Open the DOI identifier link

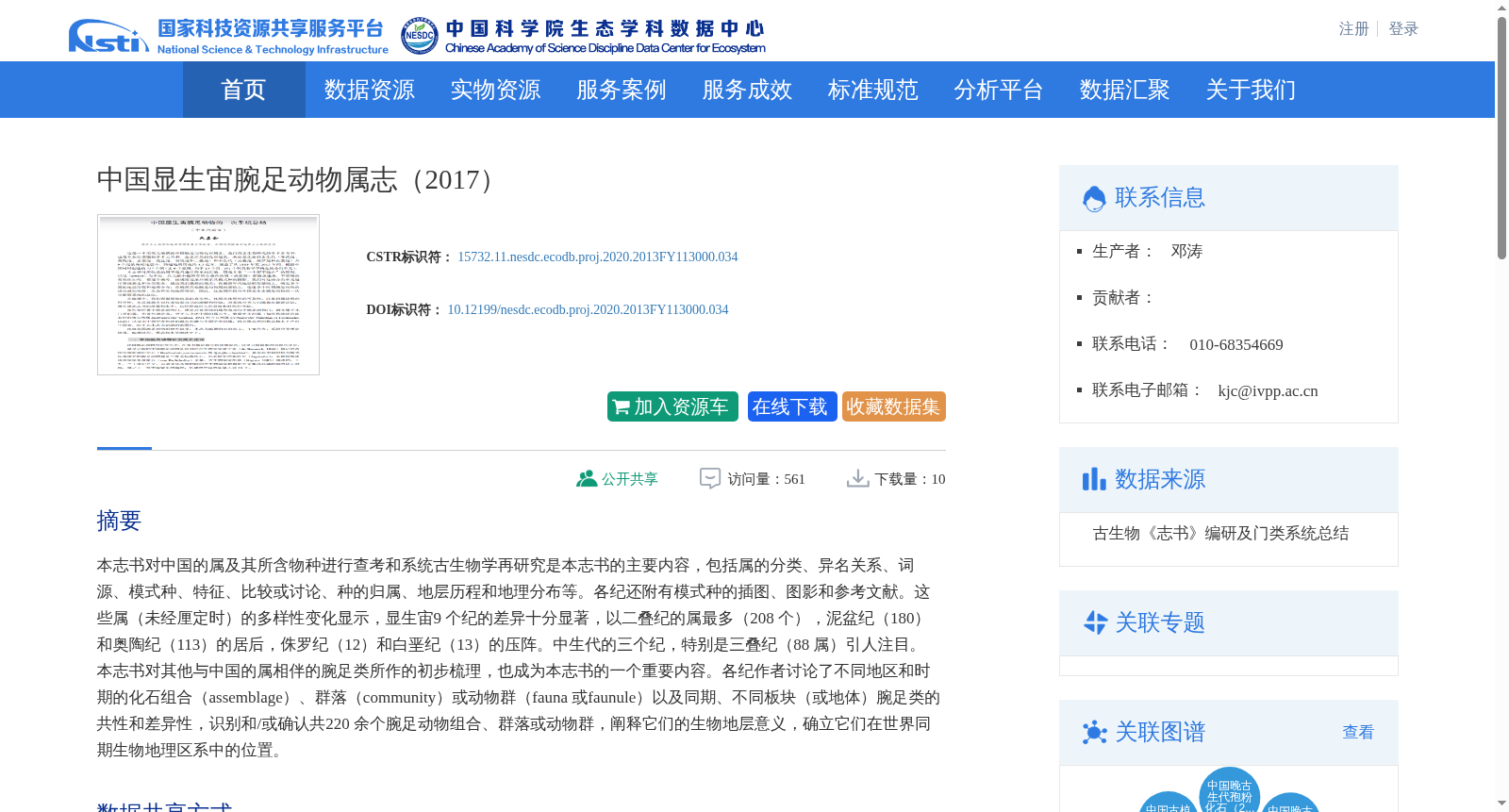pos(588,309)
